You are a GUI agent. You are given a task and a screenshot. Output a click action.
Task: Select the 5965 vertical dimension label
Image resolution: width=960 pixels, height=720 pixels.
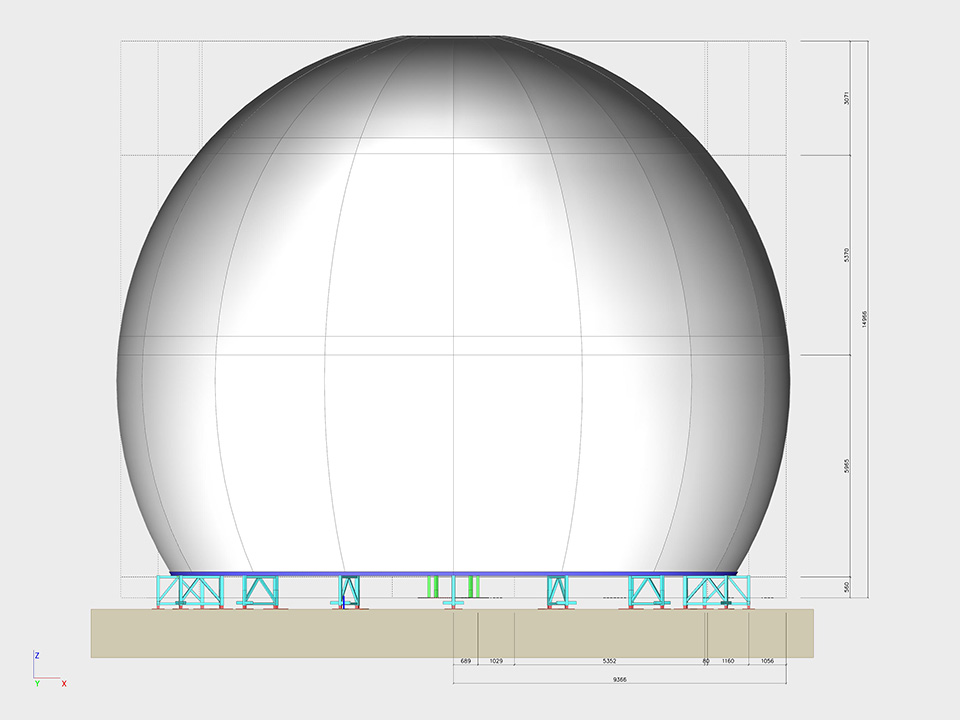tap(847, 466)
